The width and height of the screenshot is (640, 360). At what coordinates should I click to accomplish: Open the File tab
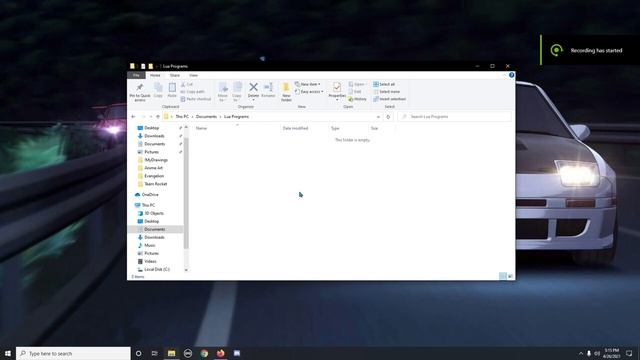136,75
